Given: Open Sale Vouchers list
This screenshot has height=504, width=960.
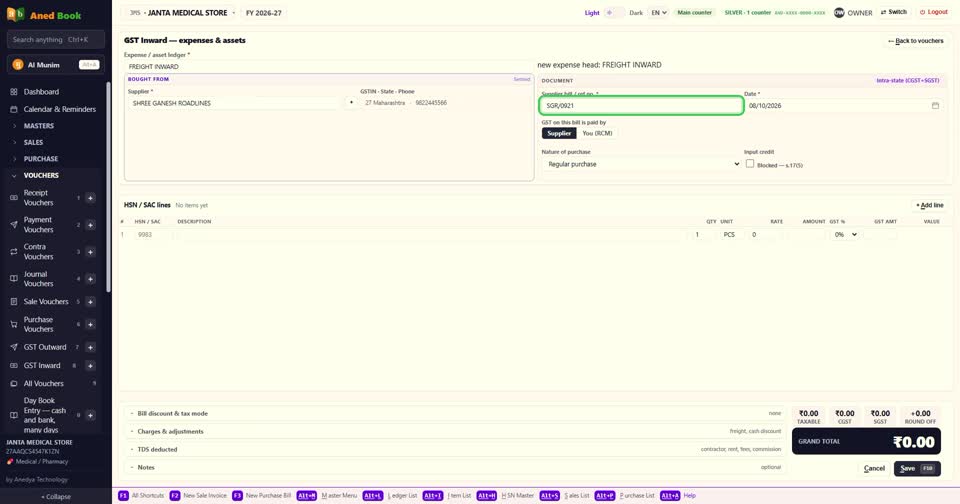Looking at the screenshot, I should (x=46, y=301).
